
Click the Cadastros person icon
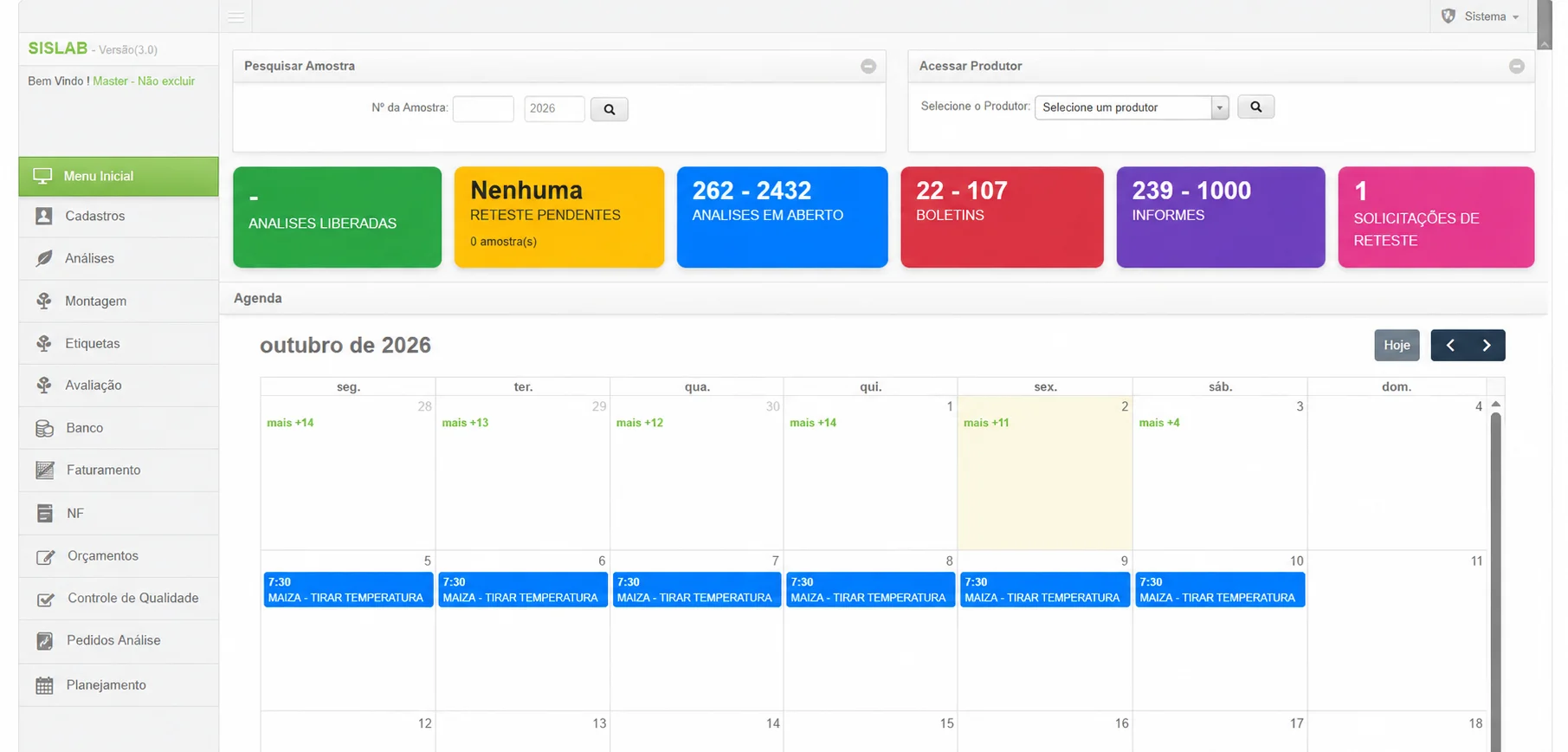pos(44,216)
